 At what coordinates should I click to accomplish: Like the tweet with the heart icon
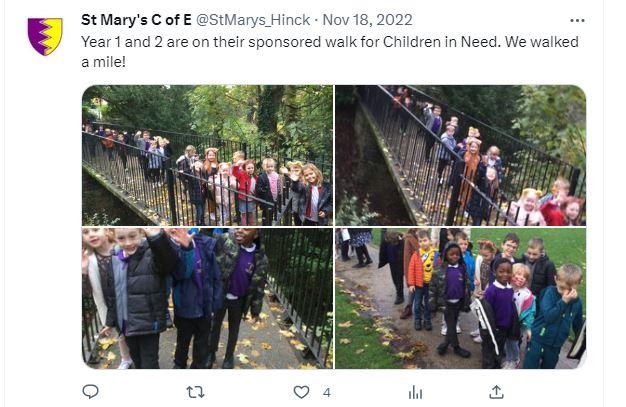pyautogui.click(x=301, y=392)
